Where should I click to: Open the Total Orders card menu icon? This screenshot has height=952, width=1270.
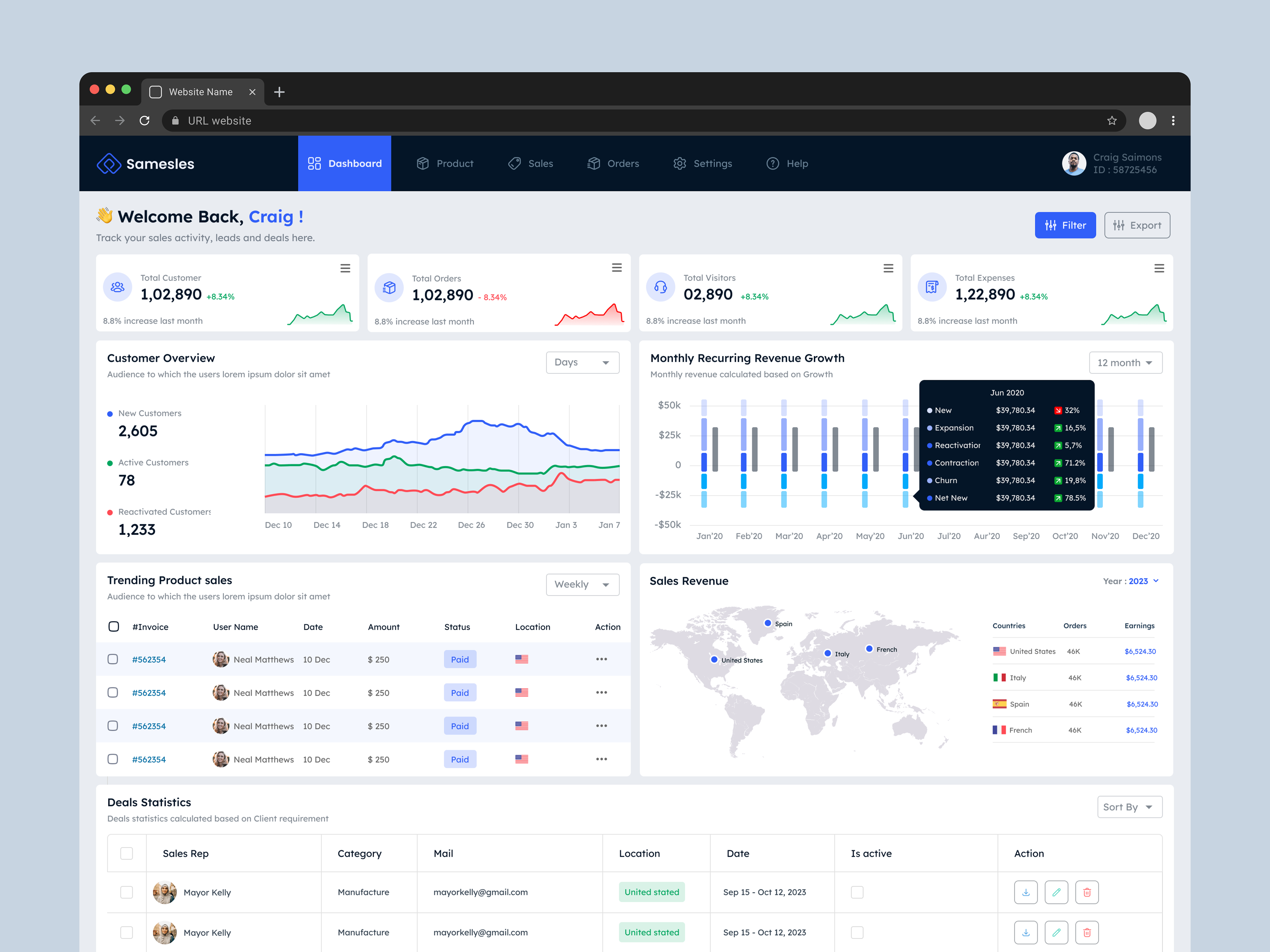(616, 268)
